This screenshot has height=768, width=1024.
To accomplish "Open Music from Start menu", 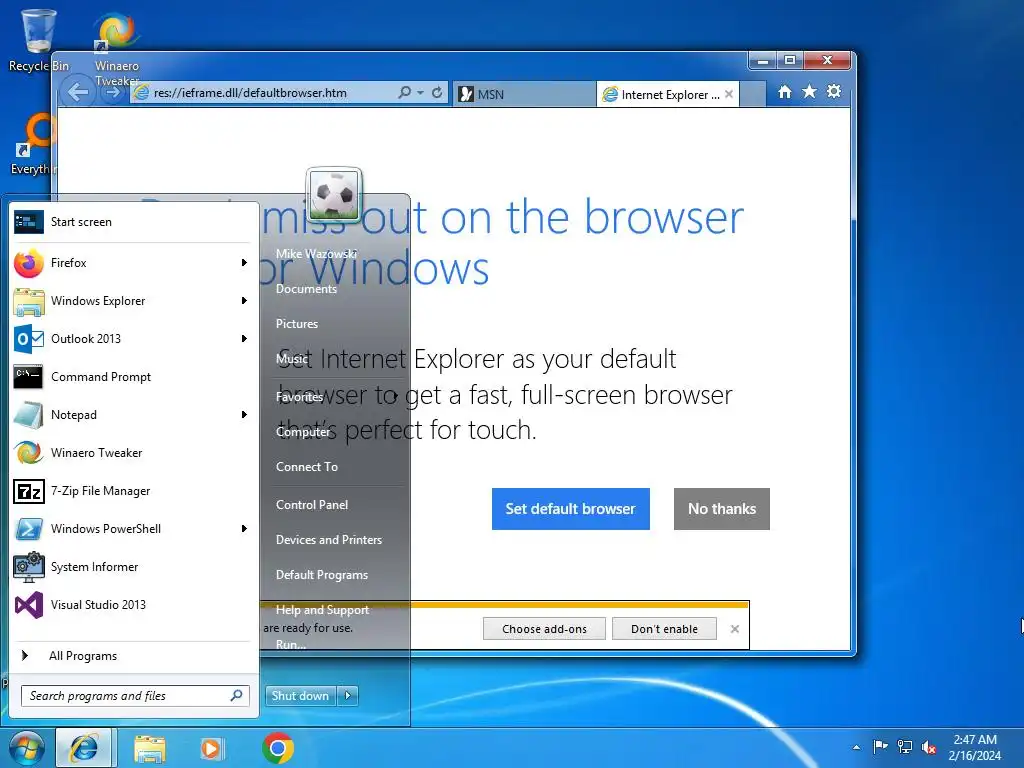I will (x=291, y=359).
